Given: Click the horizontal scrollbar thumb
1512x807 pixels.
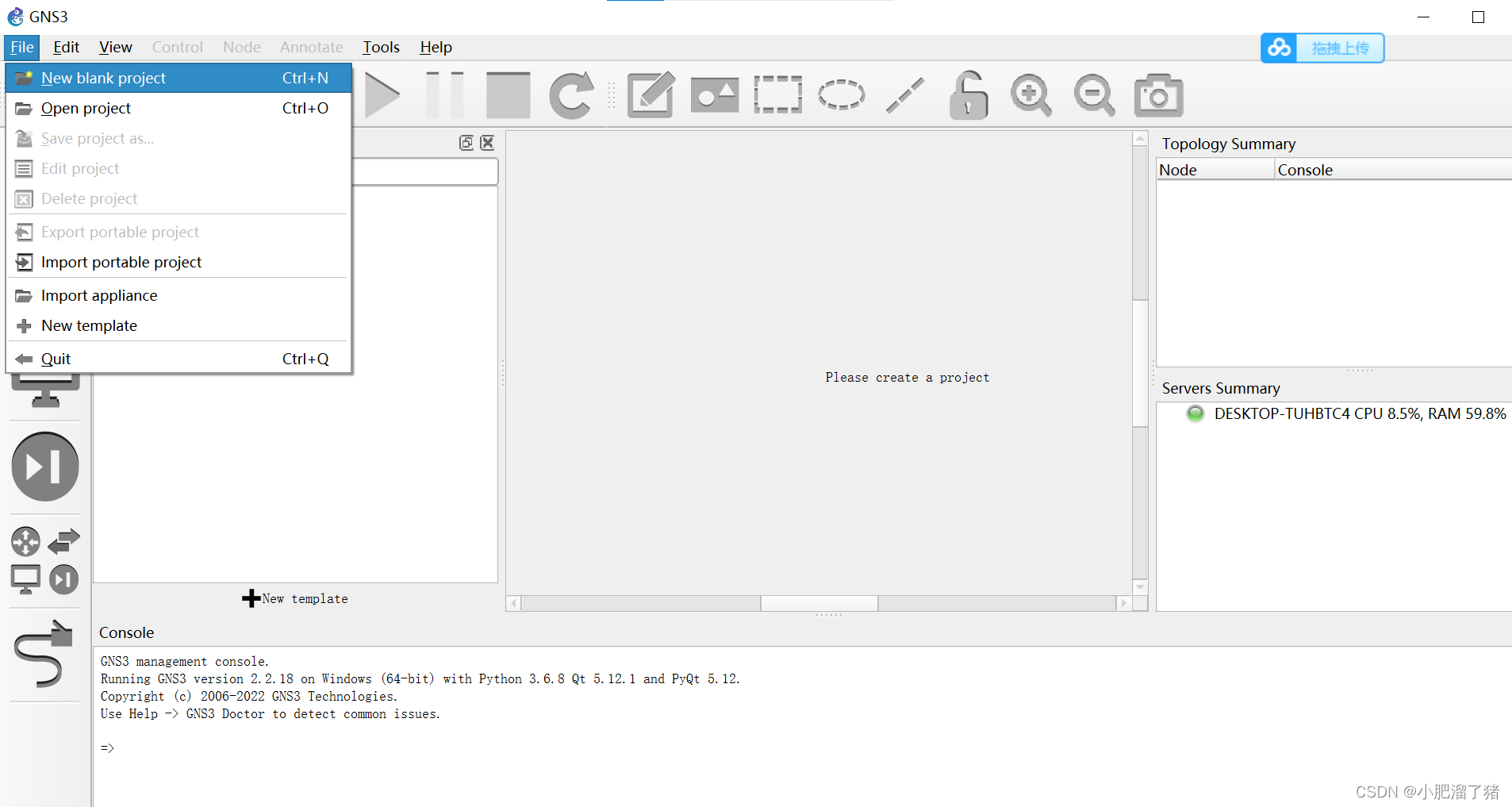Looking at the screenshot, I should click(819, 603).
